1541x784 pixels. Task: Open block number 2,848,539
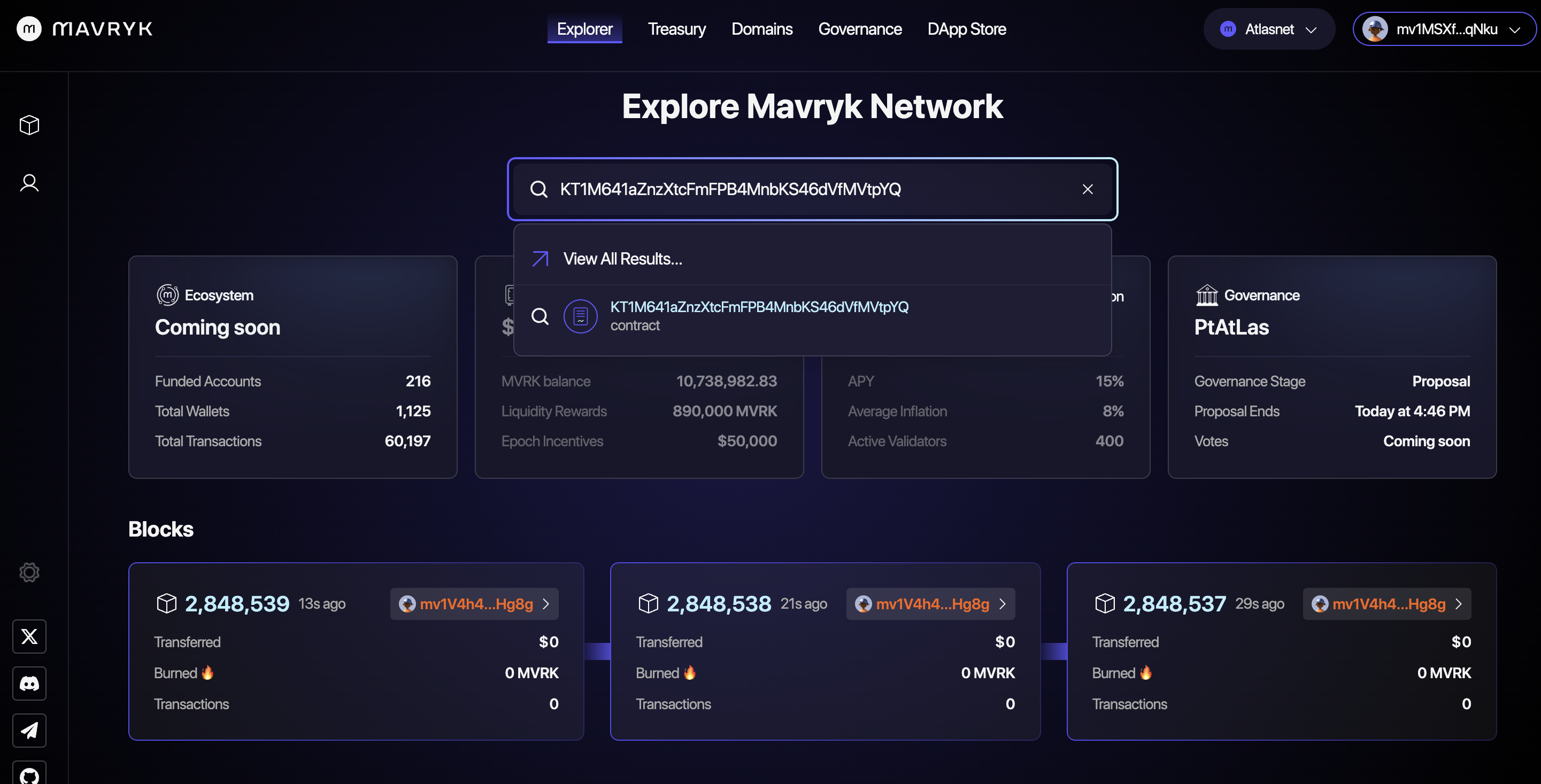(x=237, y=604)
